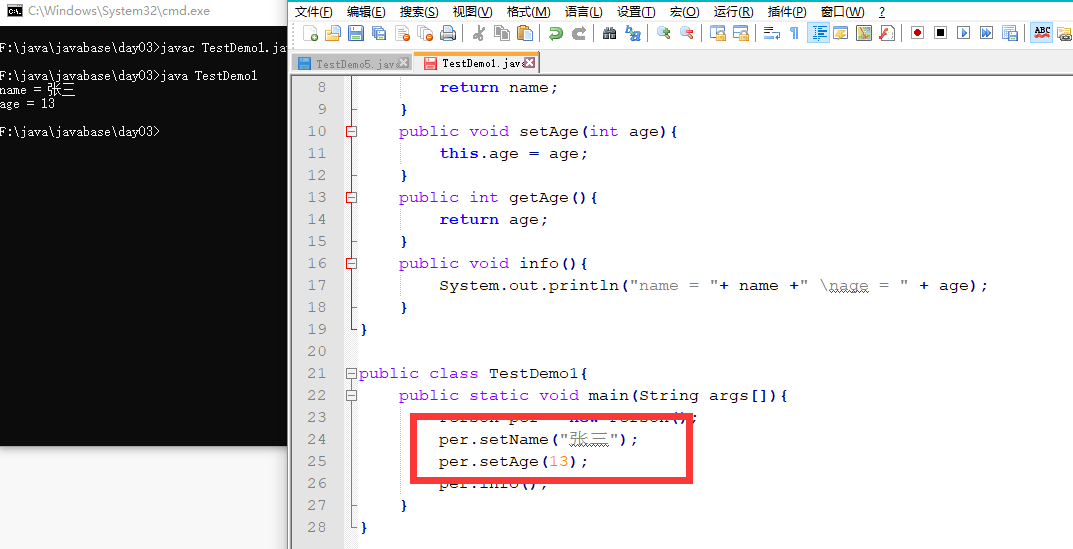Run macro multiple times double-arrow icon
This screenshot has width=1073, height=549.
click(x=987, y=33)
